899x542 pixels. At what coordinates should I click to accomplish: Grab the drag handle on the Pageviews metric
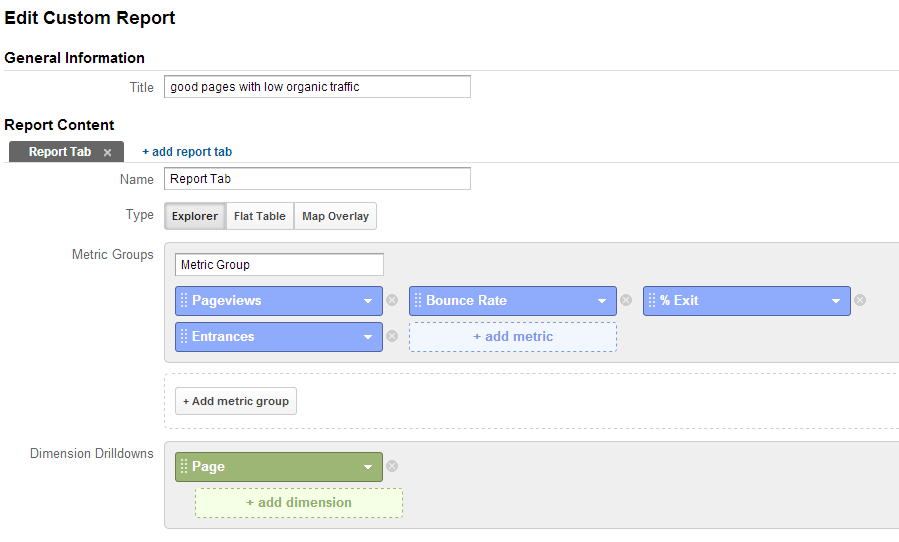pos(184,300)
